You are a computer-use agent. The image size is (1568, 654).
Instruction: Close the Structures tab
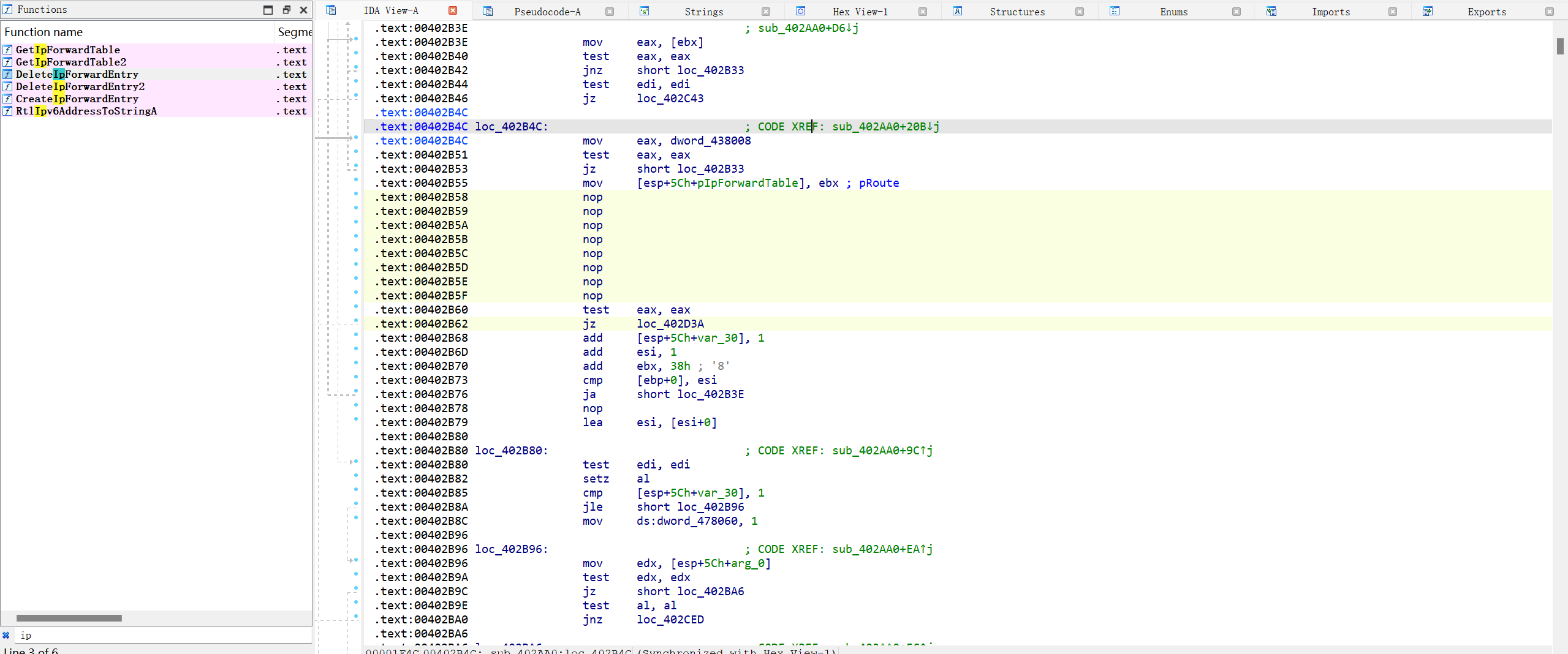1080,12
